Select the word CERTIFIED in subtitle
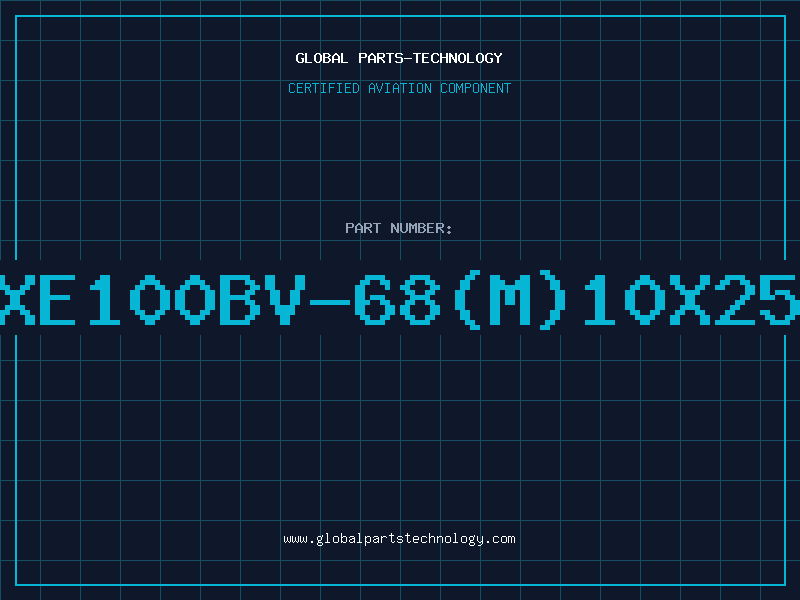The width and height of the screenshot is (800, 600). pos(324,88)
